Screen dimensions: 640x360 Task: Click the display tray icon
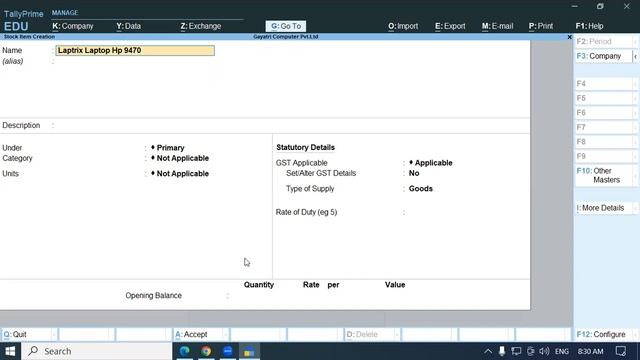coord(516,351)
